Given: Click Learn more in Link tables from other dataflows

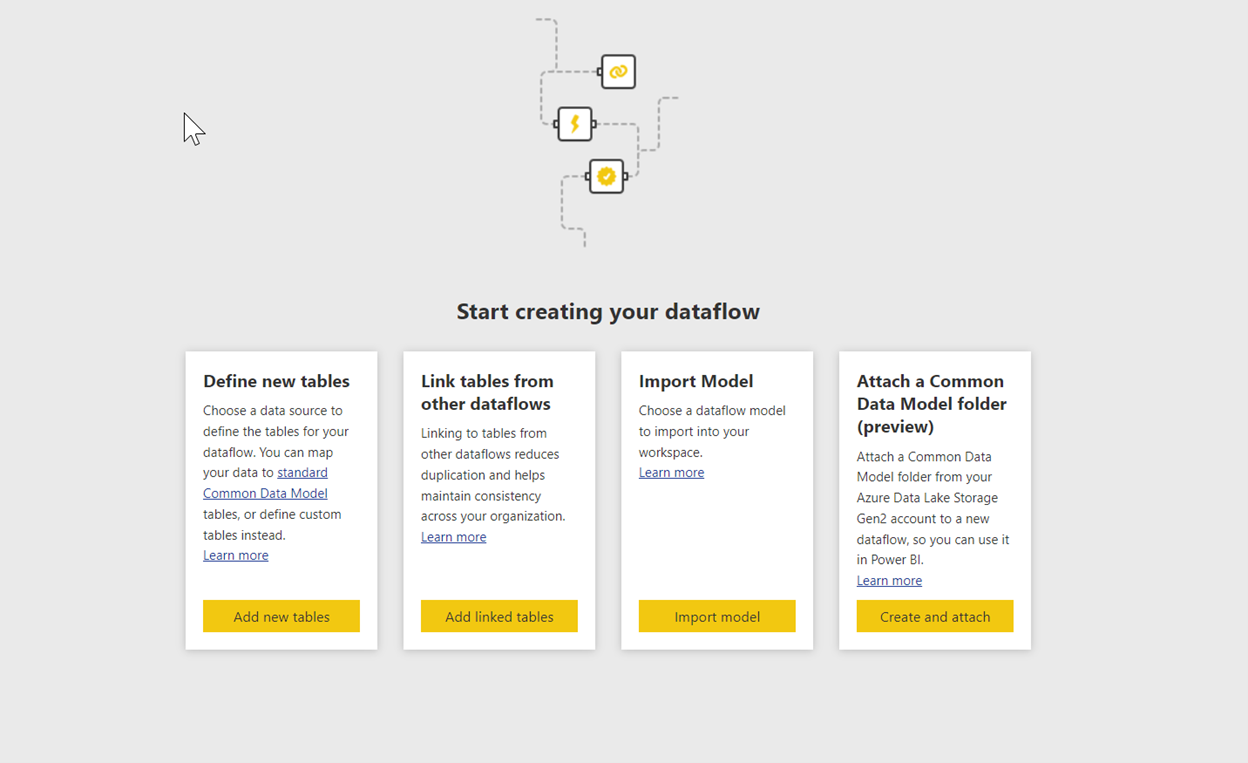Looking at the screenshot, I should [453, 536].
